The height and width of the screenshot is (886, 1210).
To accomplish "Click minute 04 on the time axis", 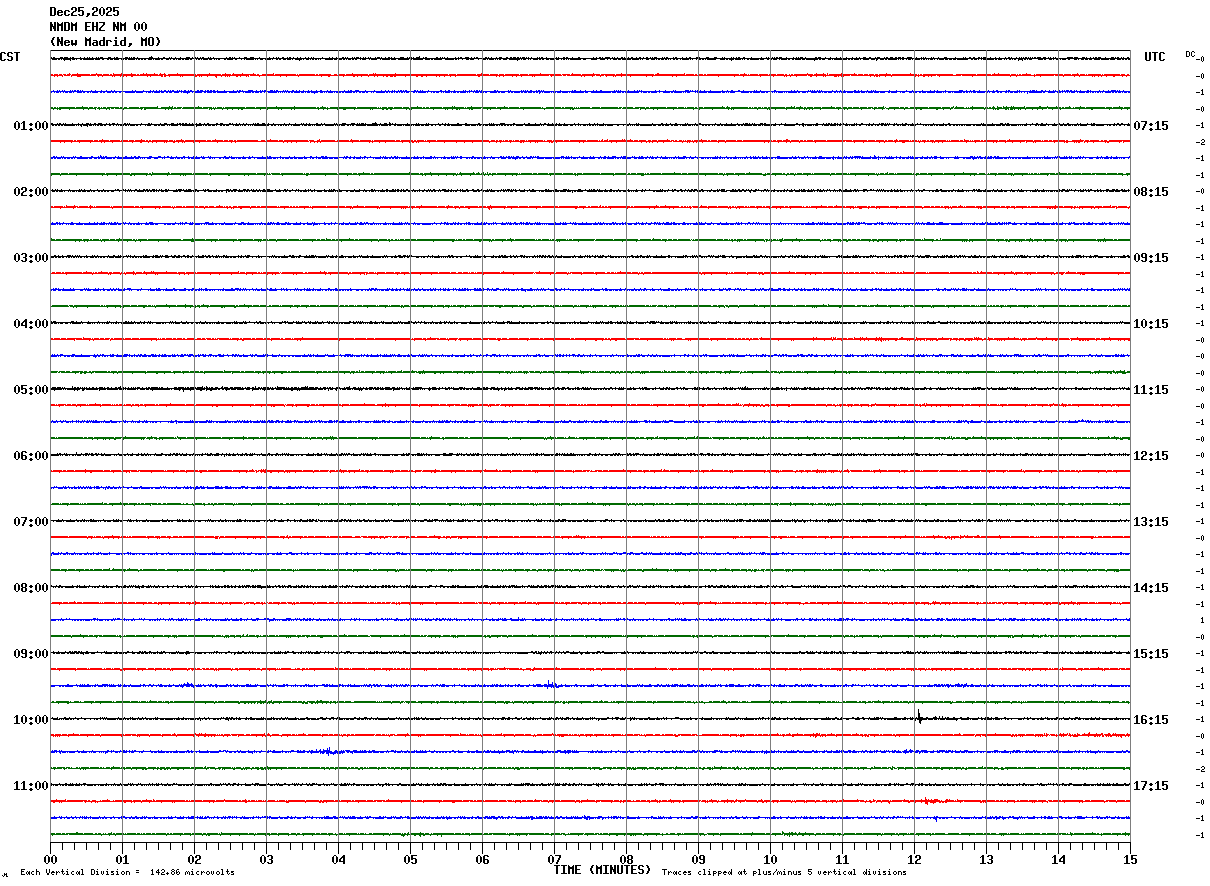I will pos(338,859).
